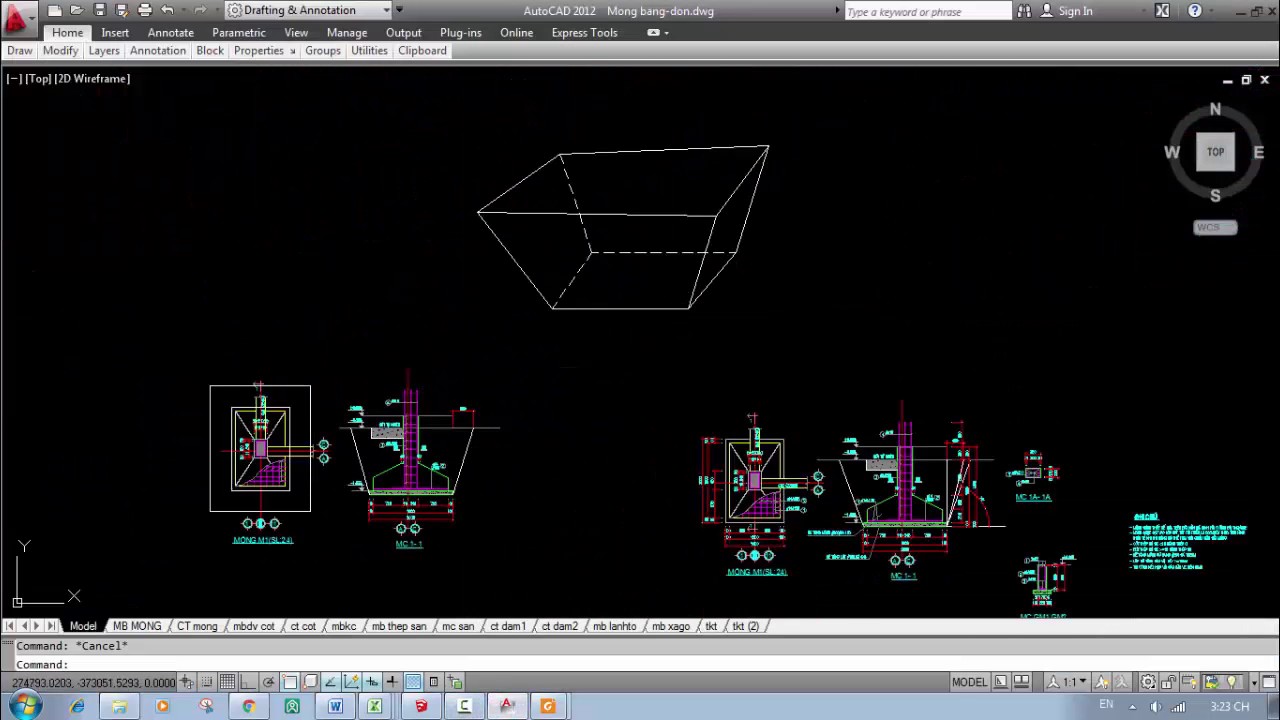1280x720 pixels.
Task: Open the Annotate ribbon tab
Action: pos(171,32)
